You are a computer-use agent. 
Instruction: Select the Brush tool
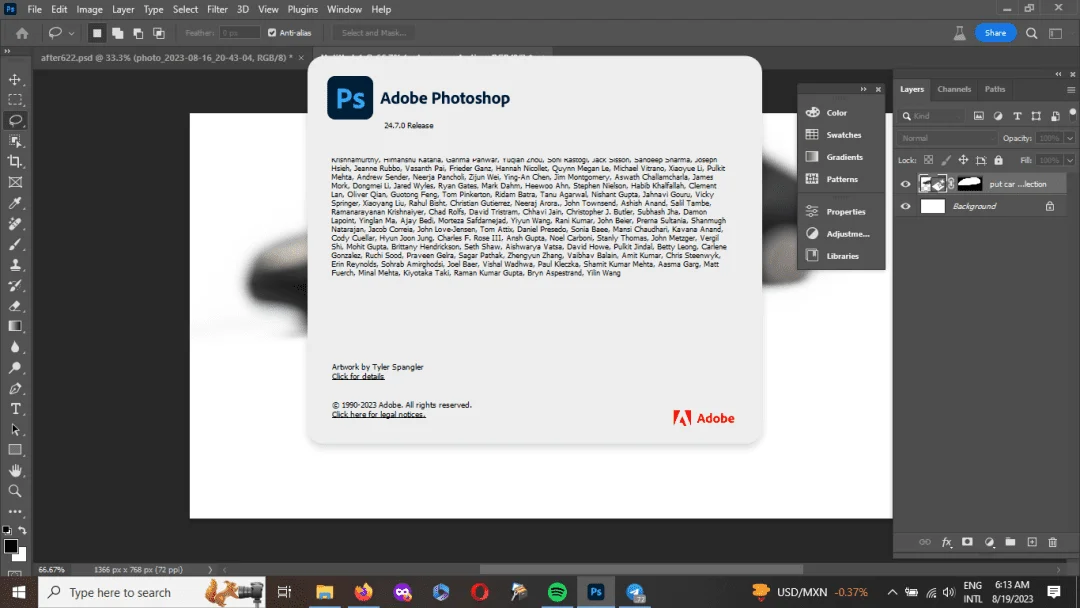(15, 244)
